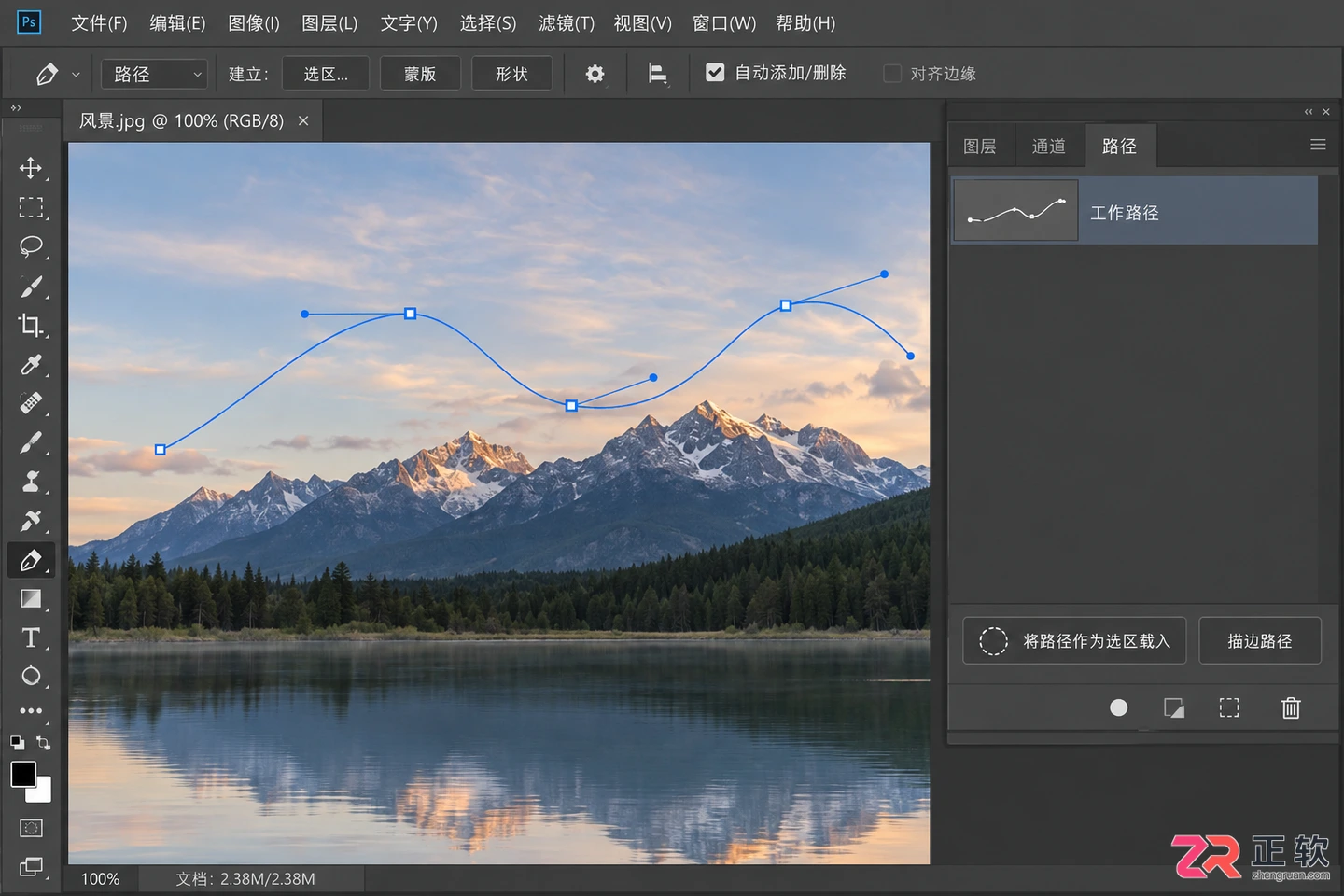Open the 图层(L) menu

[329, 23]
